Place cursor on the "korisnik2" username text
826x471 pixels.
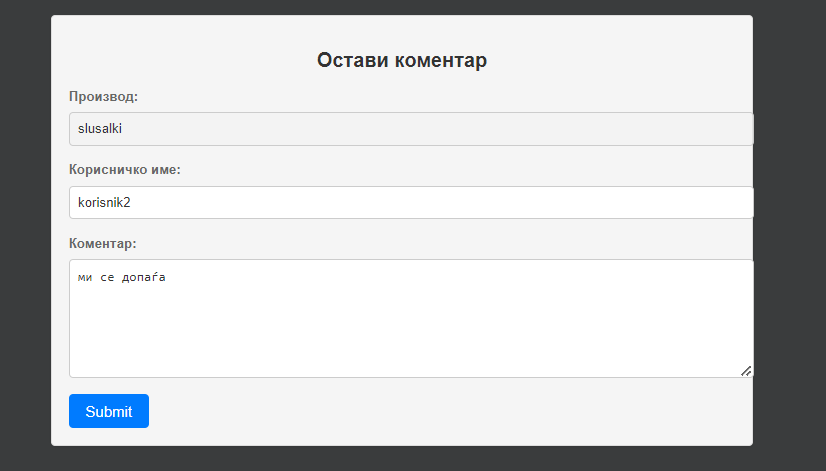(104, 202)
